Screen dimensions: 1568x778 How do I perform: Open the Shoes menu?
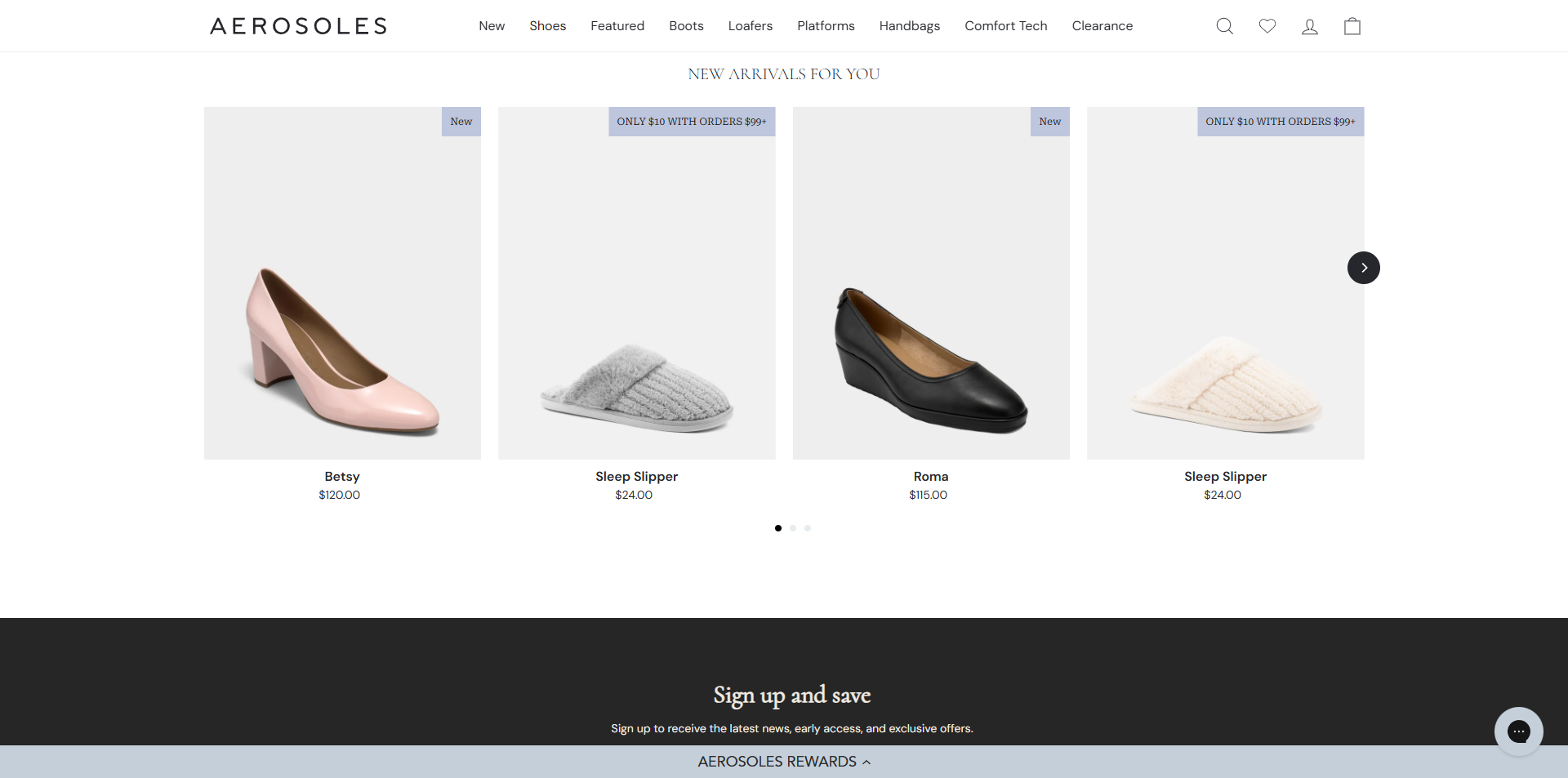coord(547,25)
